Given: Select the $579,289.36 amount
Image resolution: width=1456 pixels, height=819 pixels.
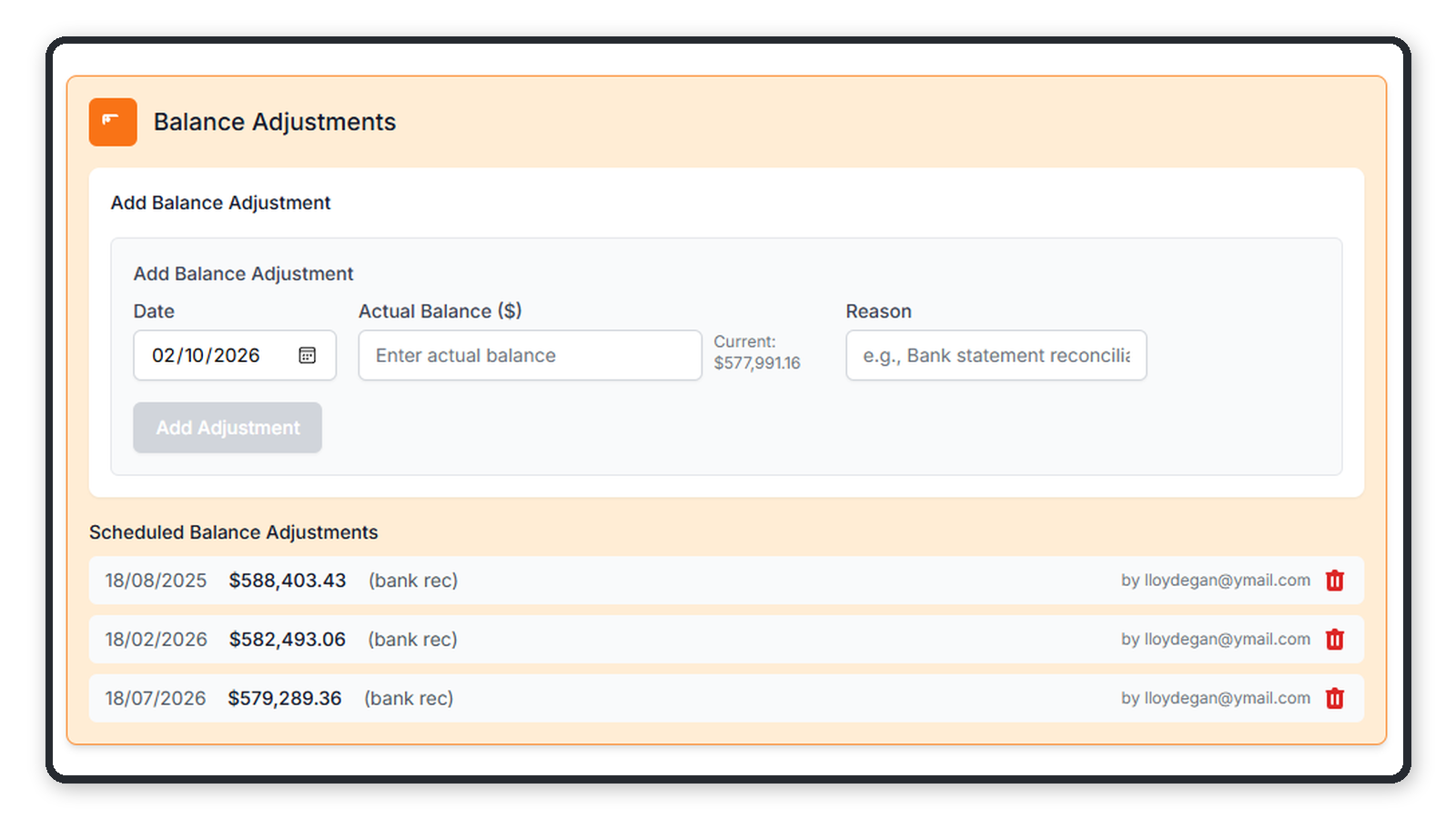Looking at the screenshot, I should (x=285, y=699).
